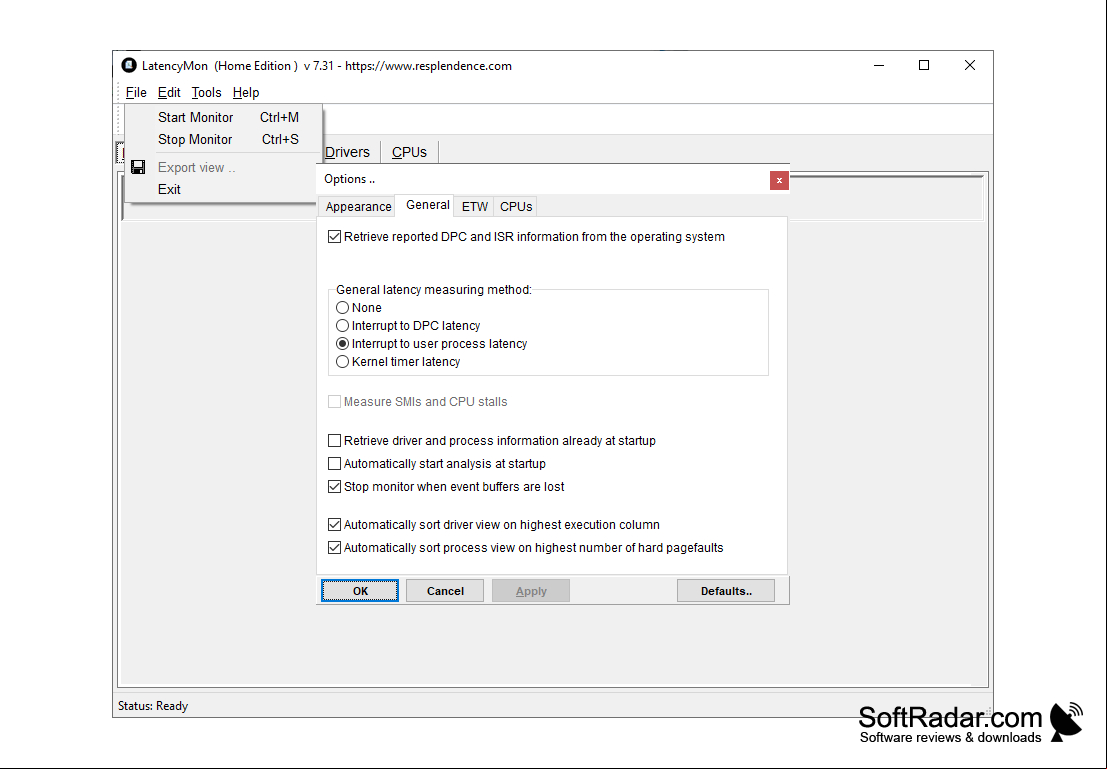This screenshot has width=1107, height=769.
Task: Close the Options dialog with red X
Action: [x=779, y=180]
